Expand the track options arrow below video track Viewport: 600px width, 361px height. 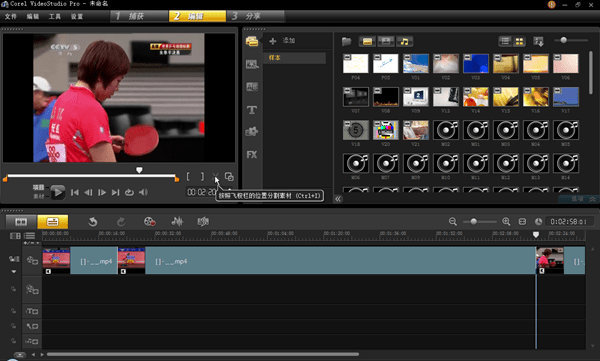tap(14, 272)
